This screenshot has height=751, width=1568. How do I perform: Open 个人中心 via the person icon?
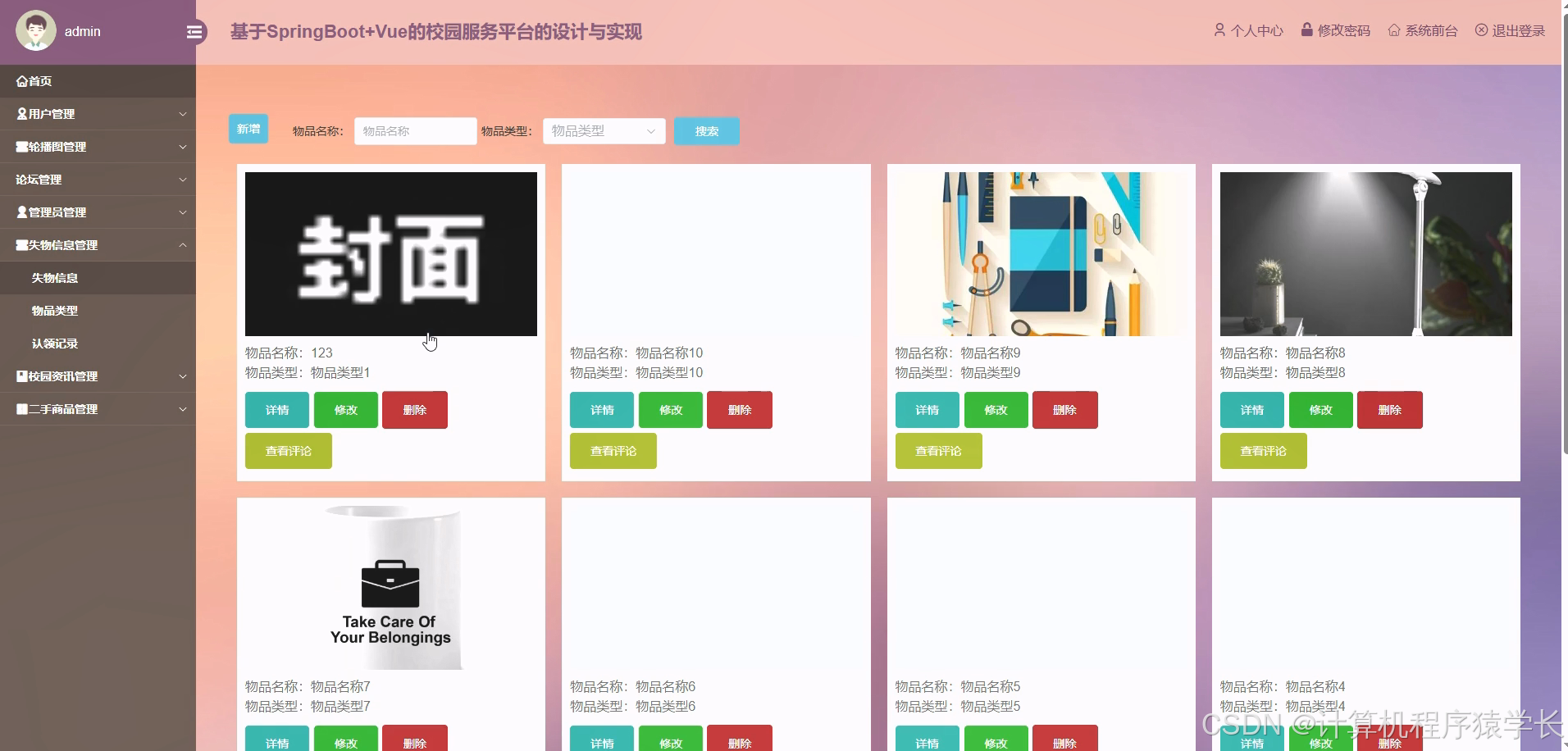pos(1220,30)
